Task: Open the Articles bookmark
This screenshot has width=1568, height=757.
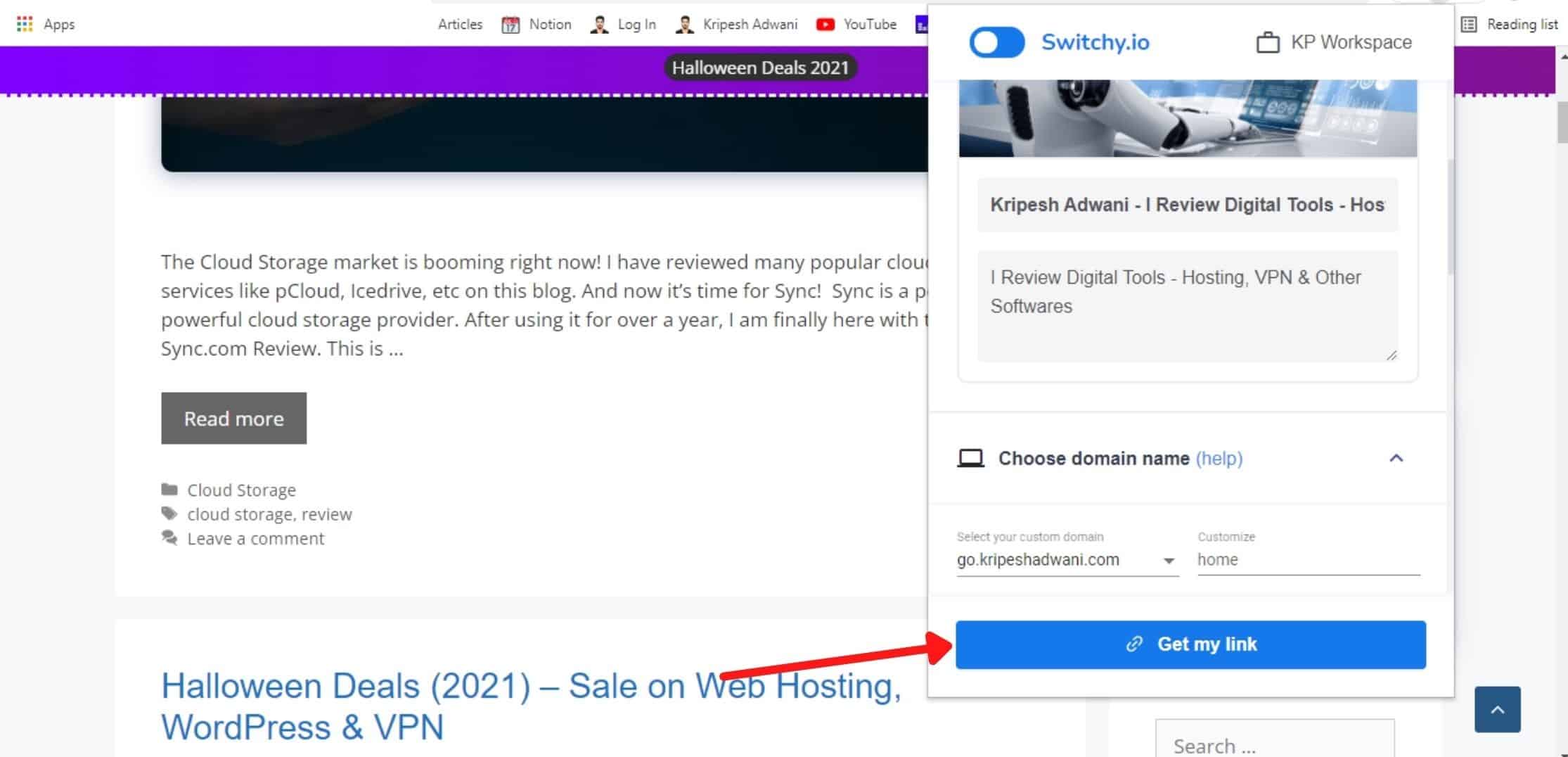Action: (460, 25)
